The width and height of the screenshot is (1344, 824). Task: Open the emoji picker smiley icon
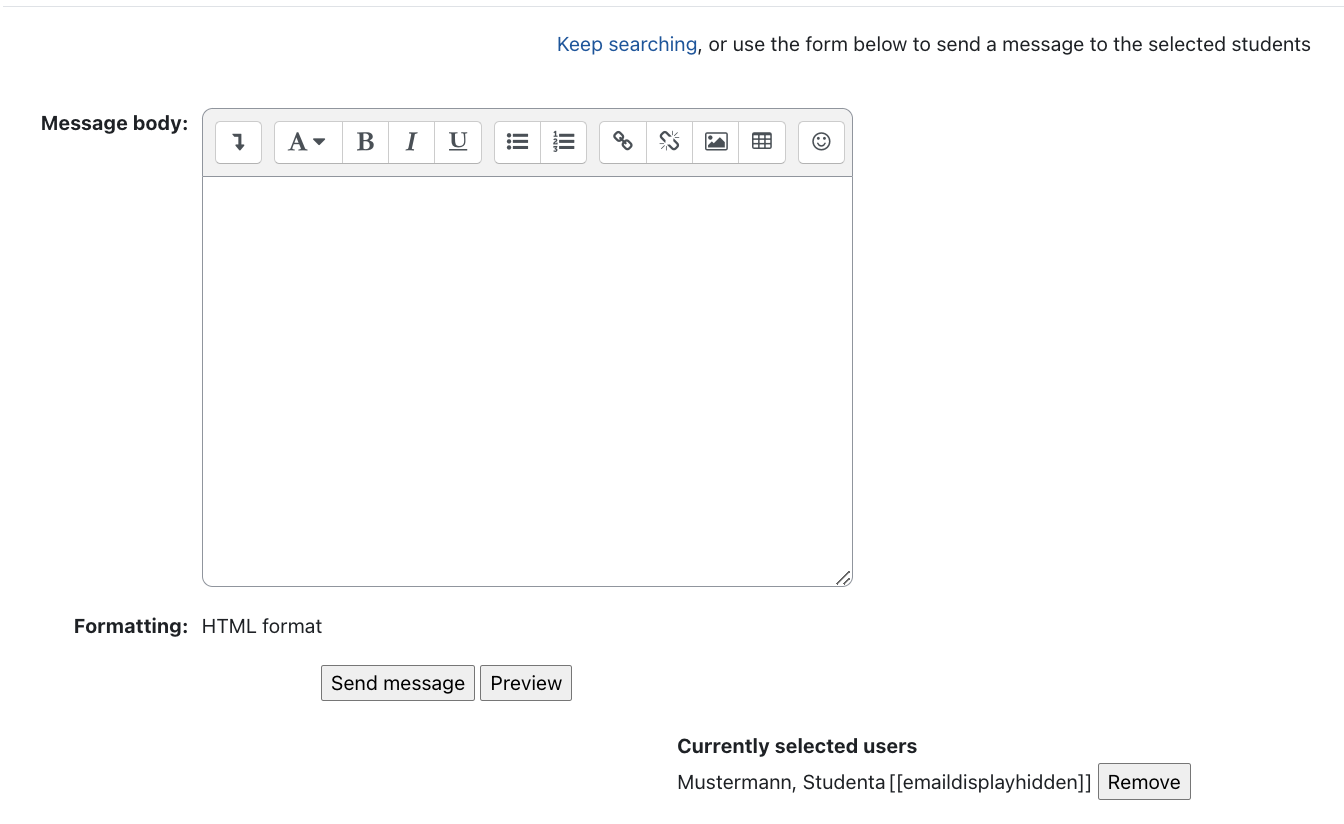(821, 142)
